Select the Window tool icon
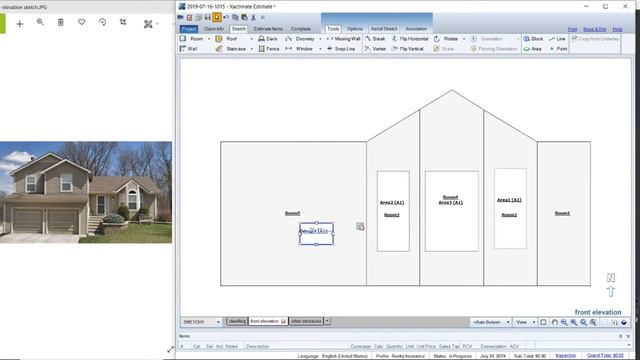The width and height of the screenshot is (640, 360). pyautogui.click(x=289, y=49)
